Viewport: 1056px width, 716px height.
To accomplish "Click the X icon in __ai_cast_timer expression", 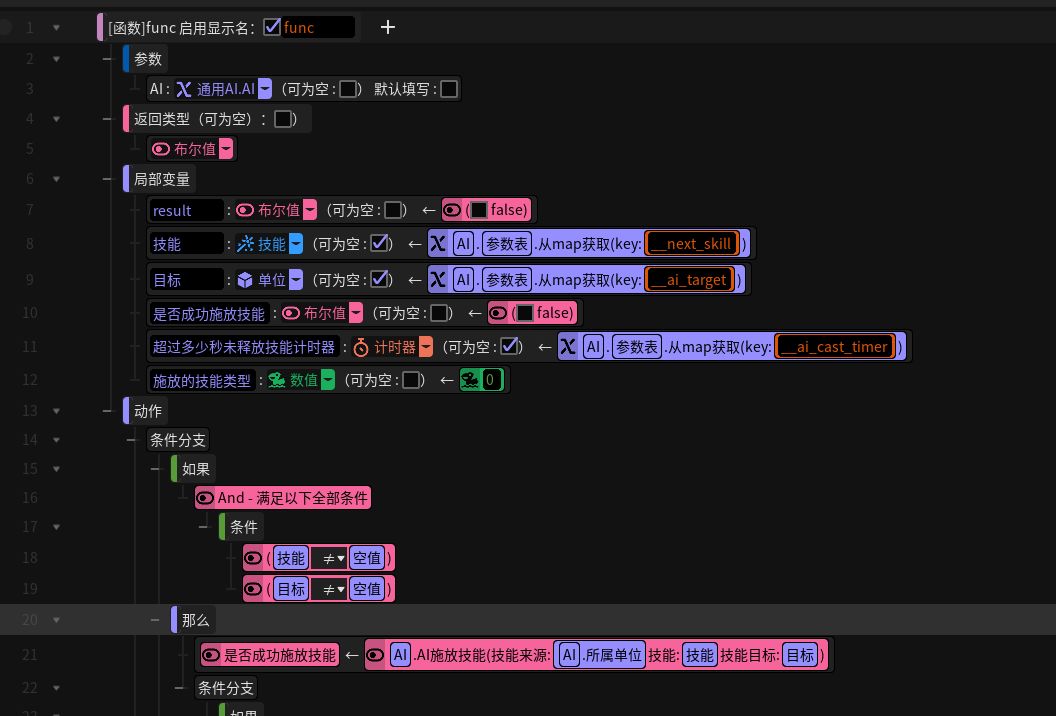I will point(568,347).
